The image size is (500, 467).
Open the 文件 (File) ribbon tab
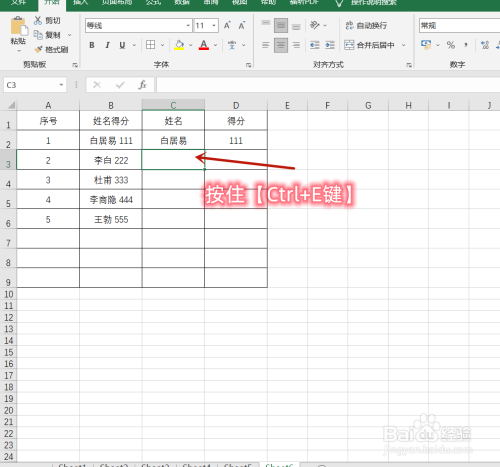(18, 3)
